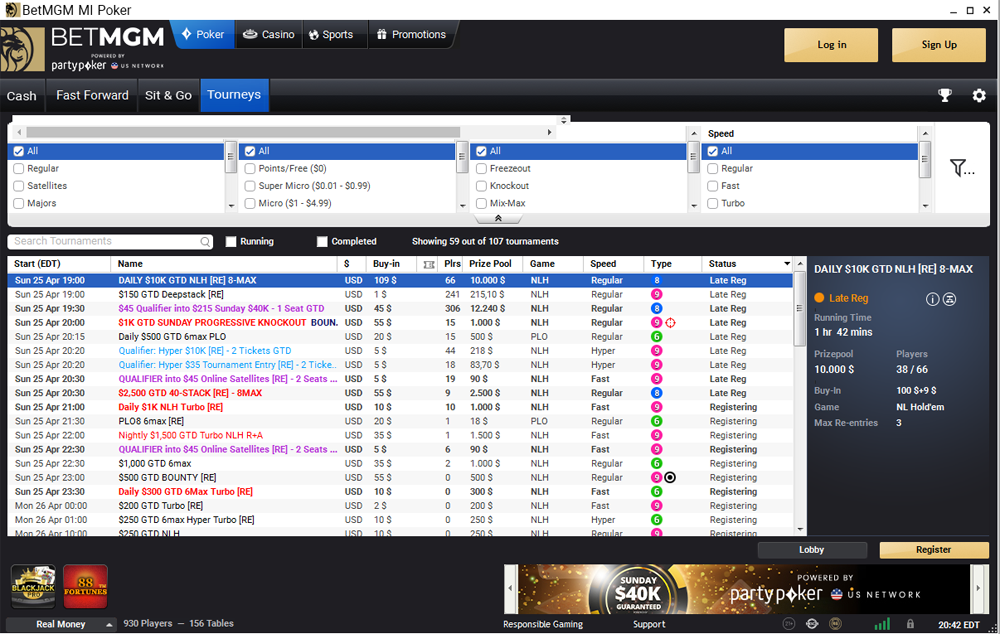Image resolution: width=1000 pixels, height=634 pixels.
Task: Tick the Satellites checkbox
Action: pyautogui.click(x=18, y=186)
